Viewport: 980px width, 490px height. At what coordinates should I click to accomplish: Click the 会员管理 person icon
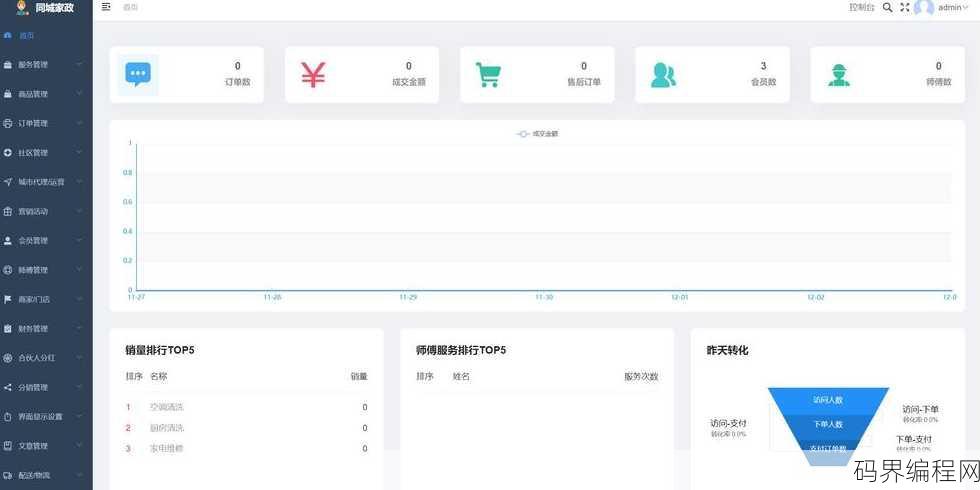pos(8,241)
